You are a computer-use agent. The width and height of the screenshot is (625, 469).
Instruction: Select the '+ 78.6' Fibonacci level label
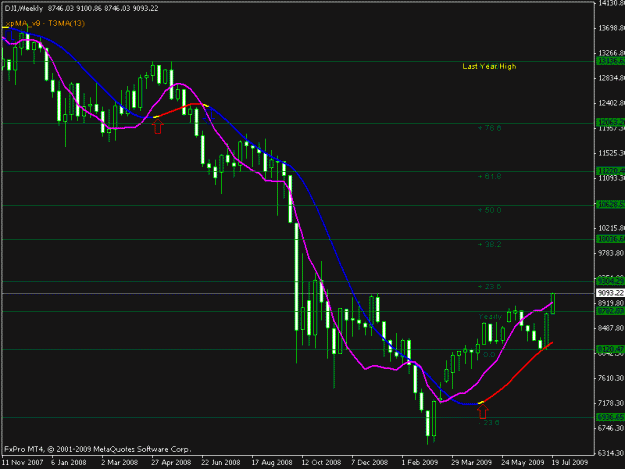pyautogui.click(x=489, y=128)
